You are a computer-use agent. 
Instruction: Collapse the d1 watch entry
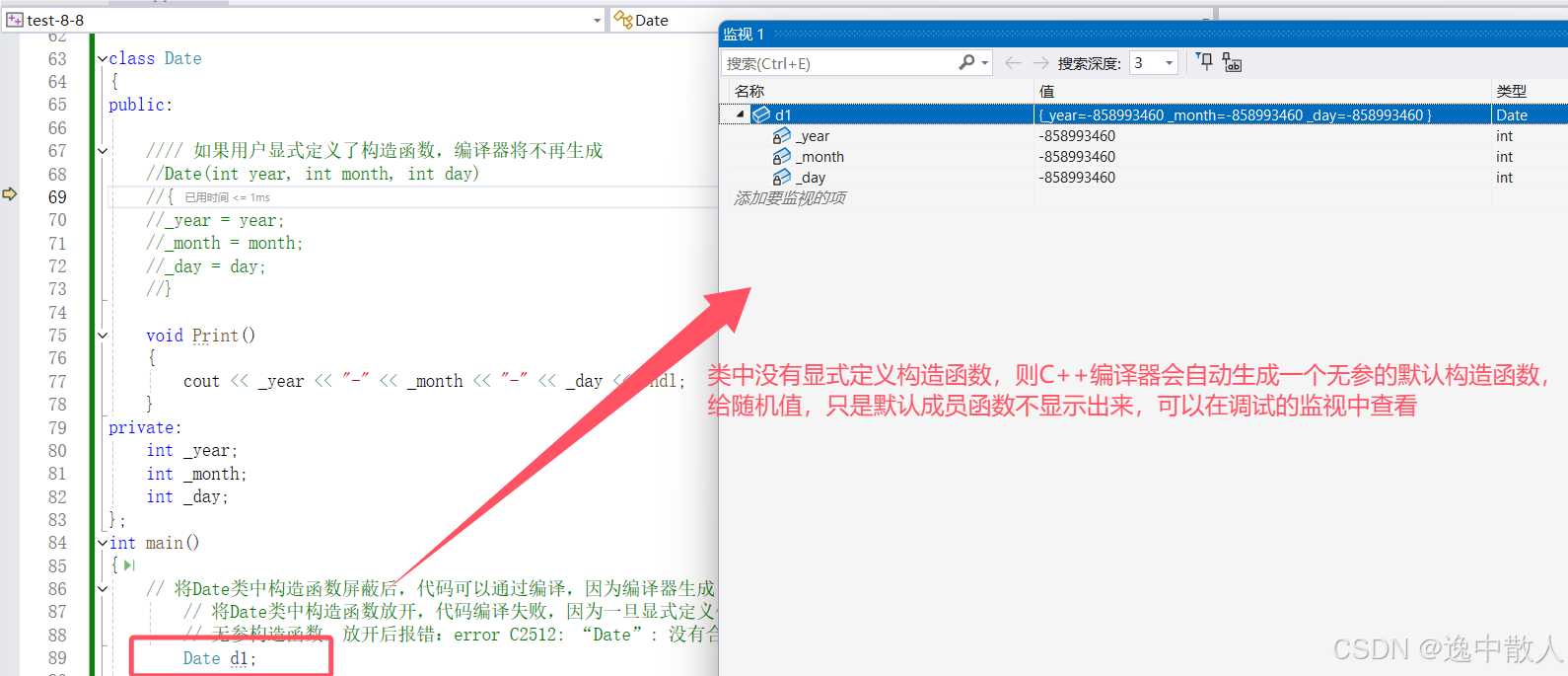[740, 114]
